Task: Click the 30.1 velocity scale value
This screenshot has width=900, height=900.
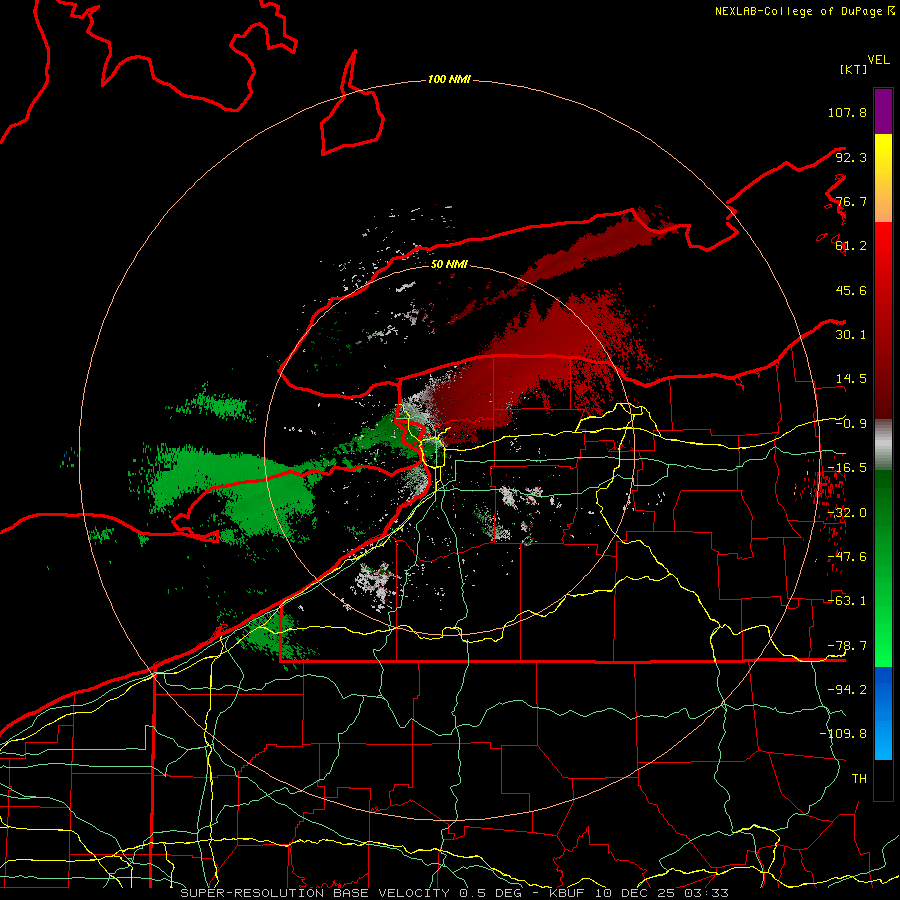Action: pos(851,335)
